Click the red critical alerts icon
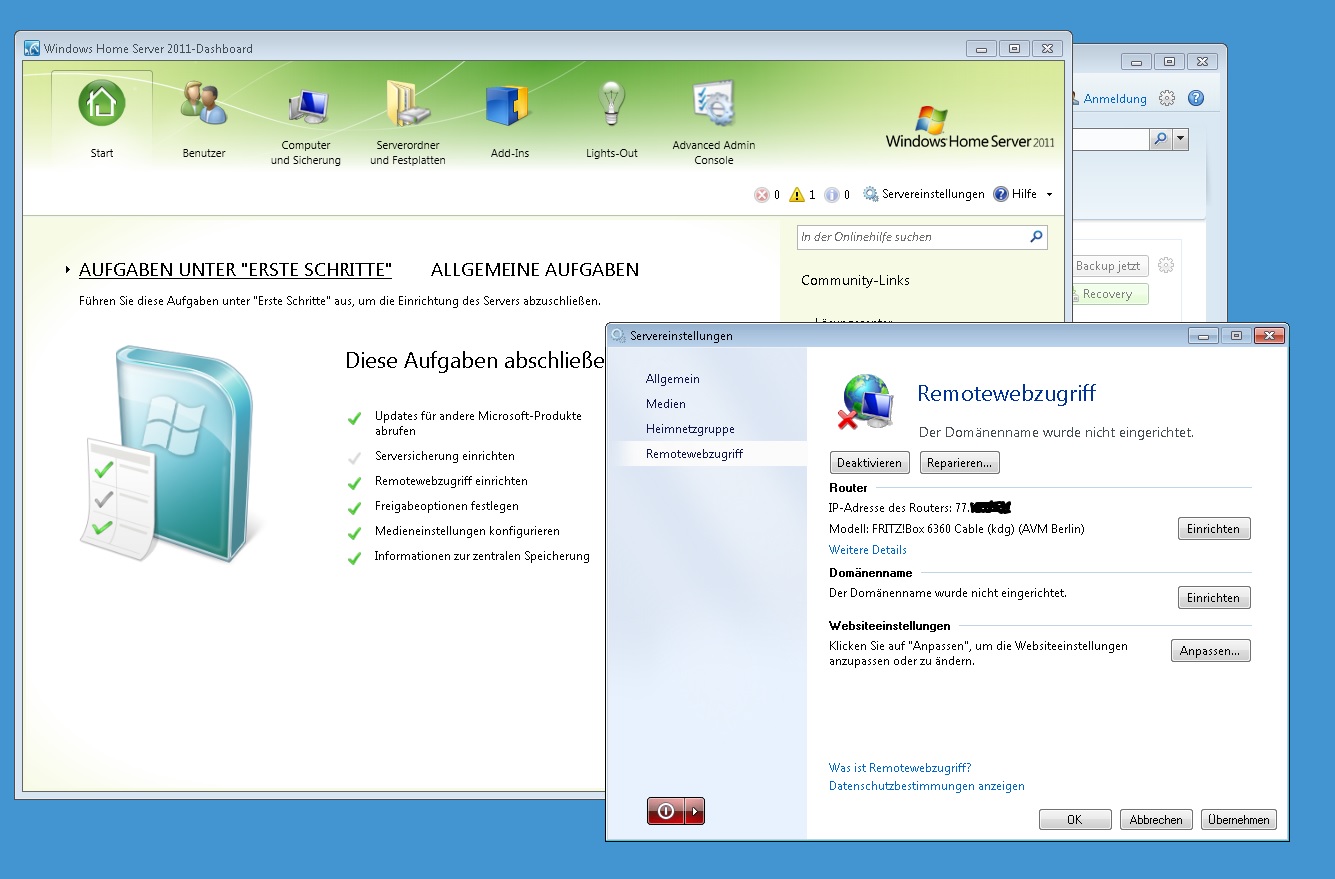This screenshot has width=1335, height=879. 762,195
